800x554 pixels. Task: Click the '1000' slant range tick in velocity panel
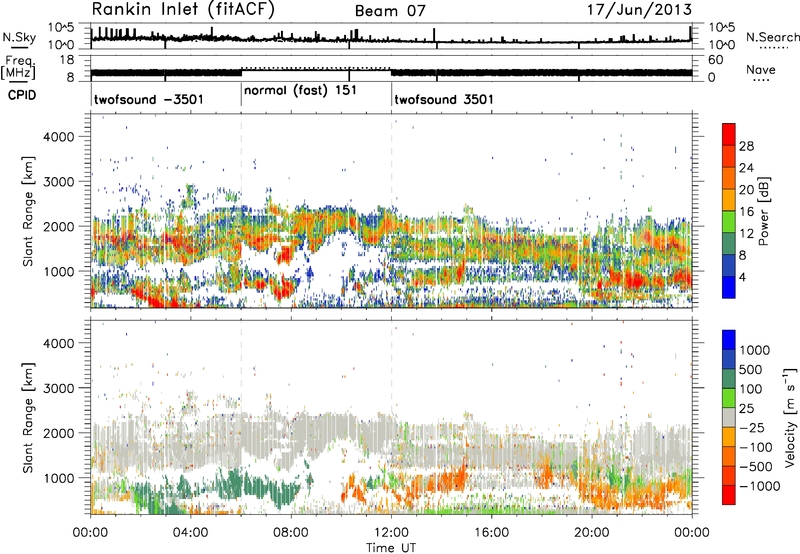pos(58,478)
